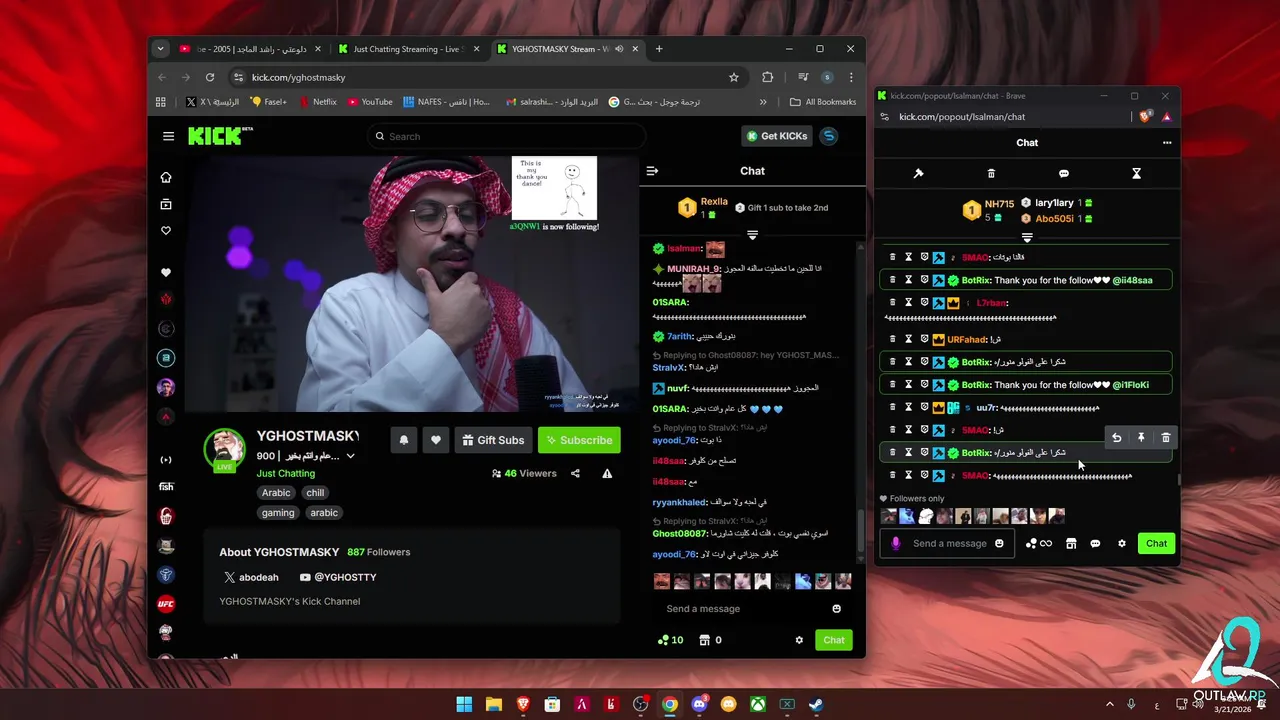The width and height of the screenshot is (1280, 720).
Task: Expand the stream title chevron
Action: (350, 456)
